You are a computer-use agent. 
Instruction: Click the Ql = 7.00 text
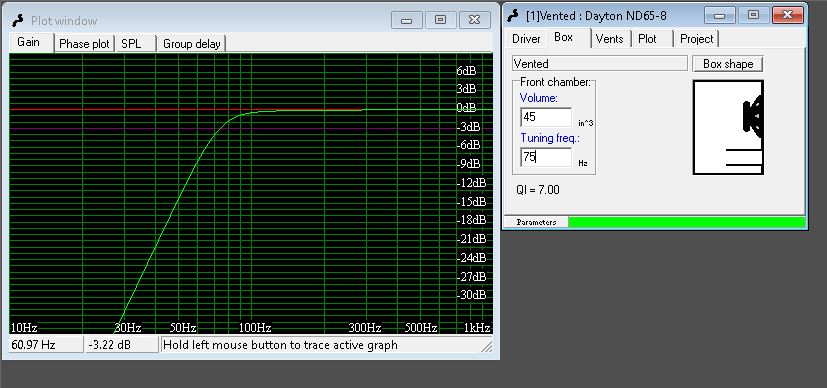pyautogui.click(x=538, y=190)
